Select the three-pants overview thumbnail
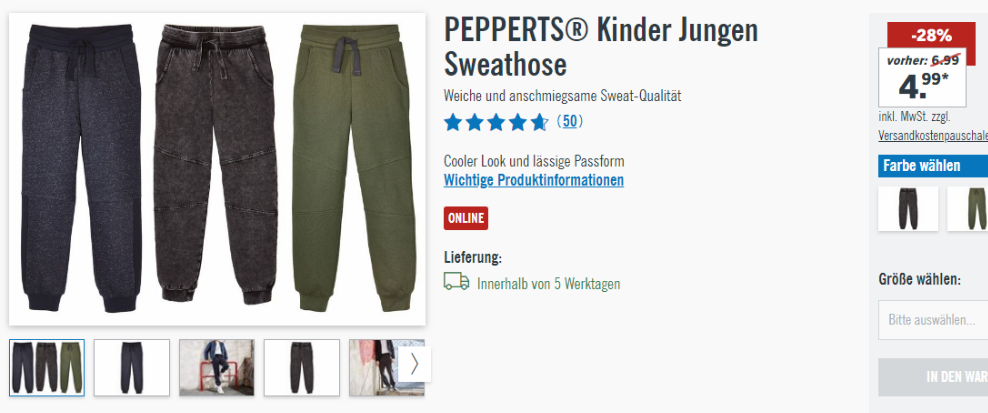The height and width of the screenshot is (413, 988). pos(47,368)
